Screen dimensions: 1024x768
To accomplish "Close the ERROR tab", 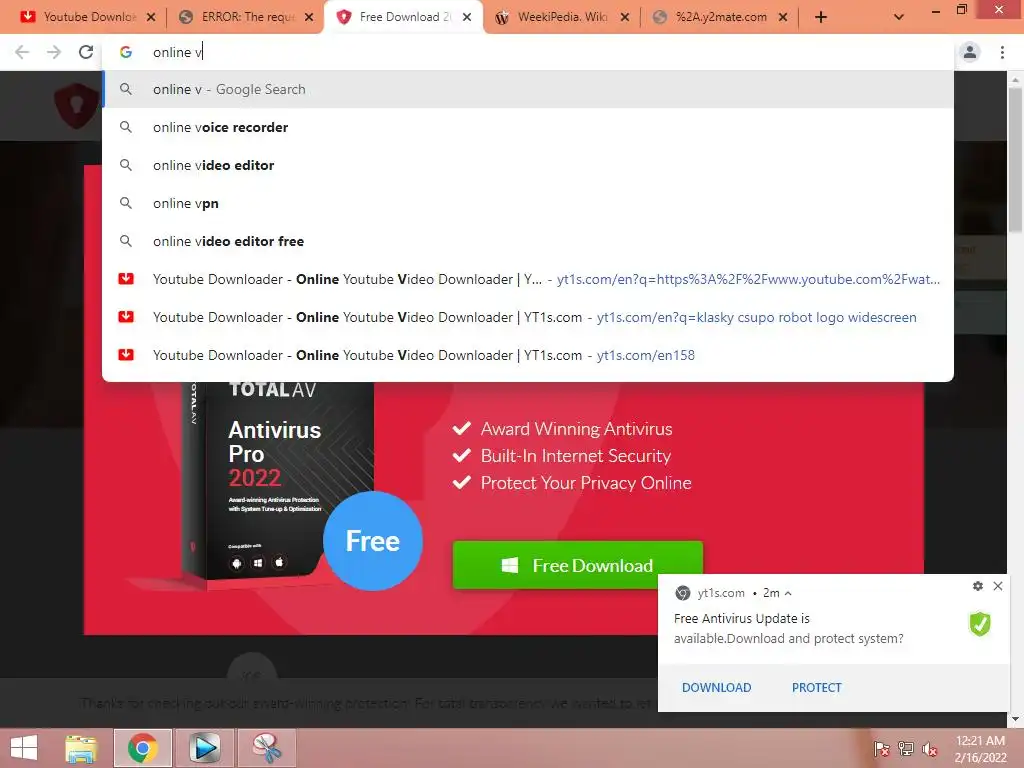I will pos(309,18).
